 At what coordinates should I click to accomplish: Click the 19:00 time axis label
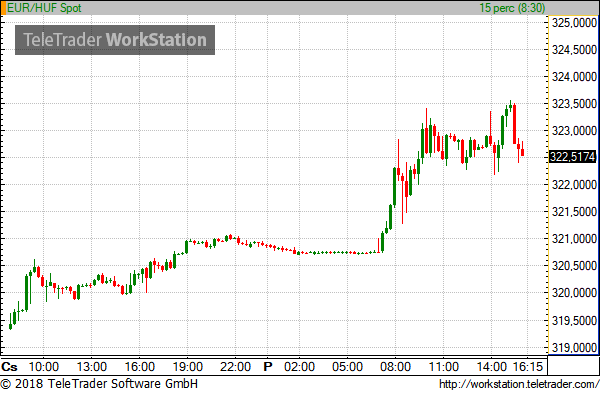[188, 367]
